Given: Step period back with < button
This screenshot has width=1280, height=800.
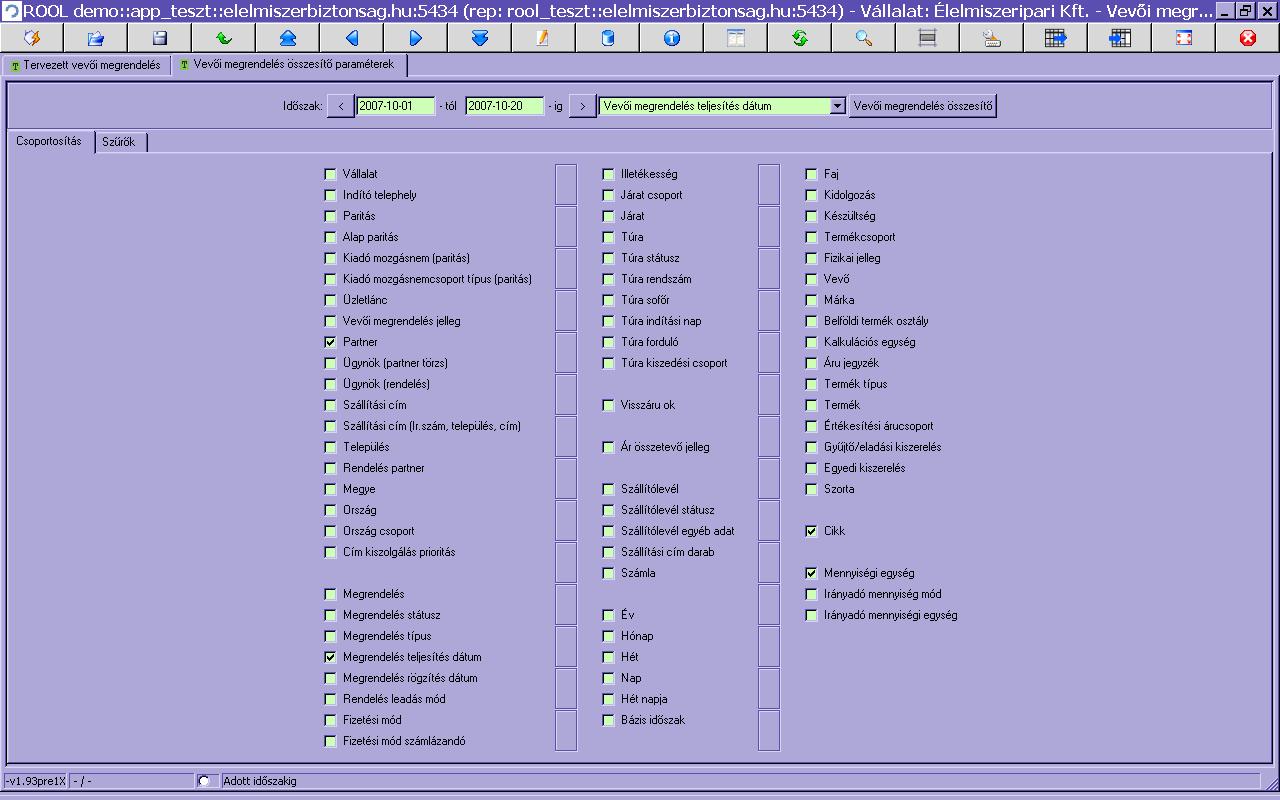Looking at the screenshot, I should click(340, 106).
